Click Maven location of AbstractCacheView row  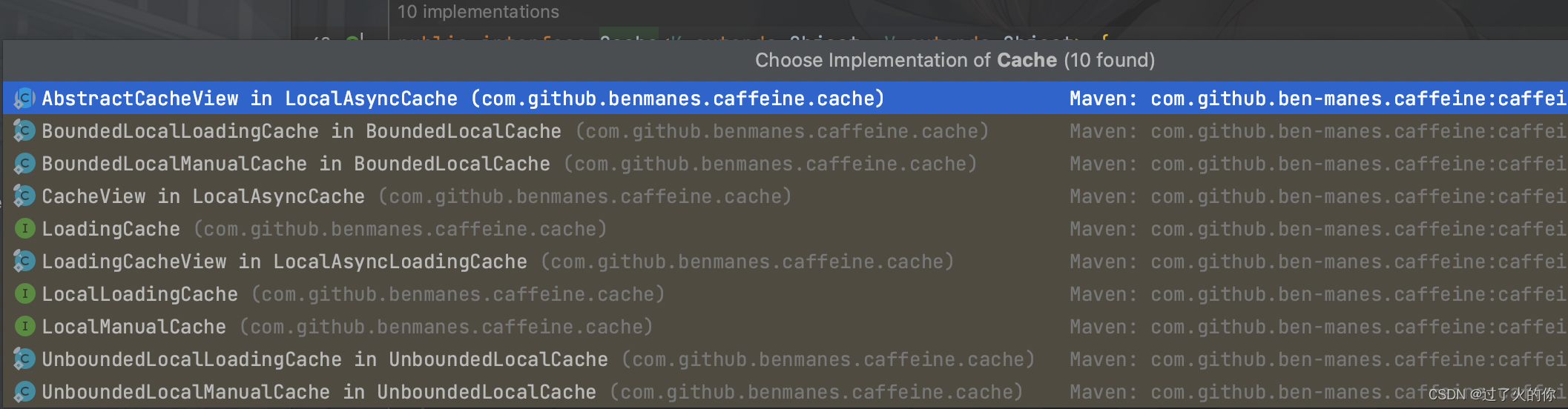tap(1318, 99)
